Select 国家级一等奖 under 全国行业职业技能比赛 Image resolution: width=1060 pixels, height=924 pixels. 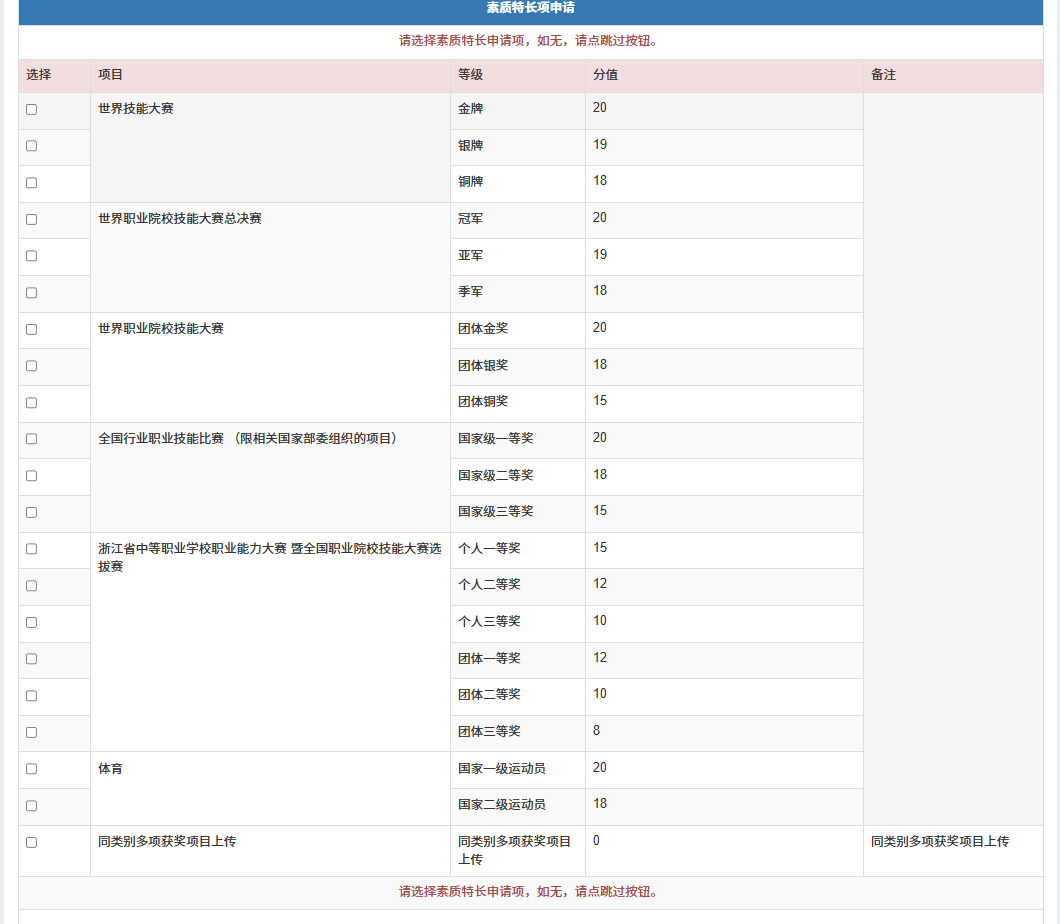(x=30, y=440)
